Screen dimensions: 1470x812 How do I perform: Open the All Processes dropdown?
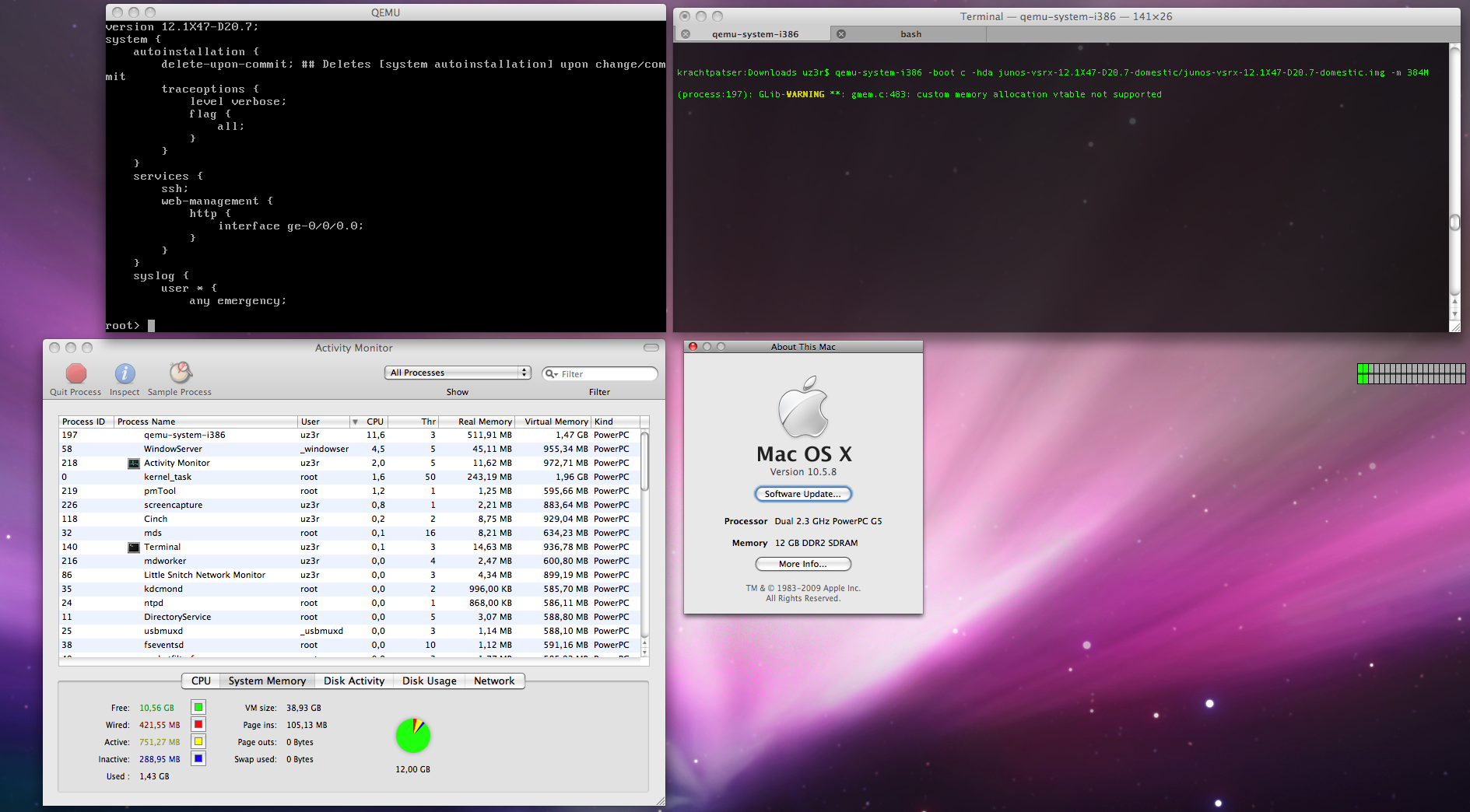click(458, 373)
